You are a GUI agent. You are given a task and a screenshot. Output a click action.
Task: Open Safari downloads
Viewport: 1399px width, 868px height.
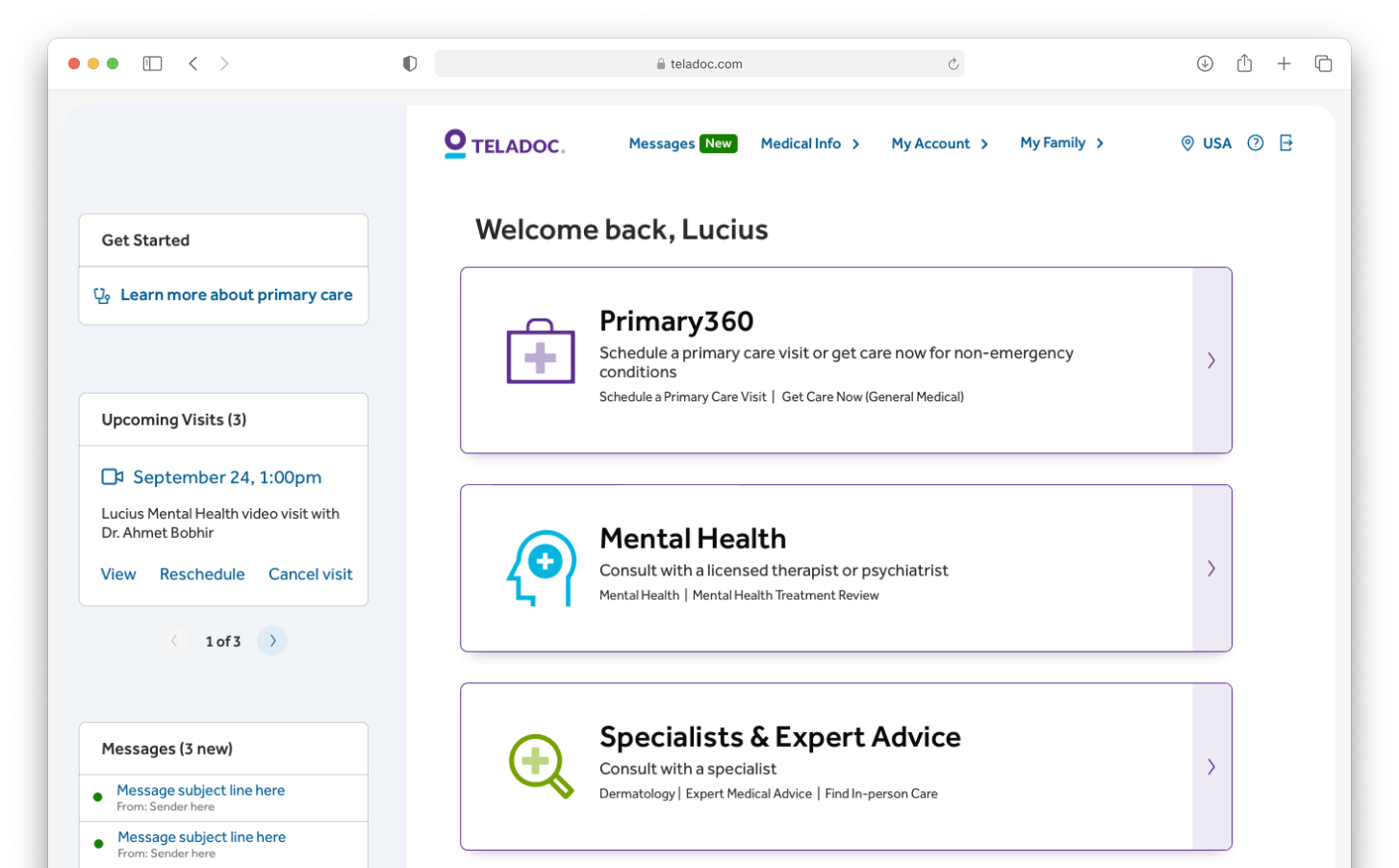click(1205, 64)
